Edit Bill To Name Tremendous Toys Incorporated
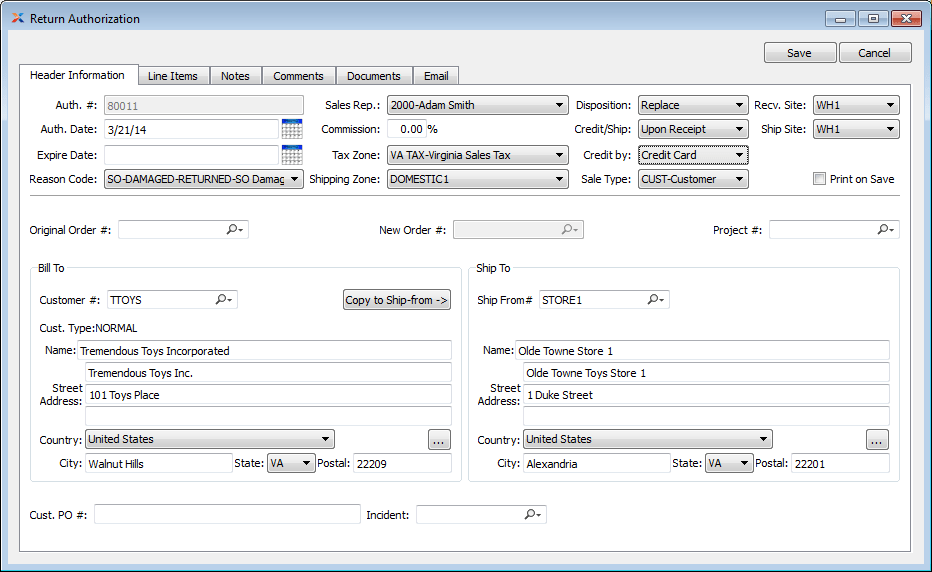This screenshot has width=932, height=572. 265,350
